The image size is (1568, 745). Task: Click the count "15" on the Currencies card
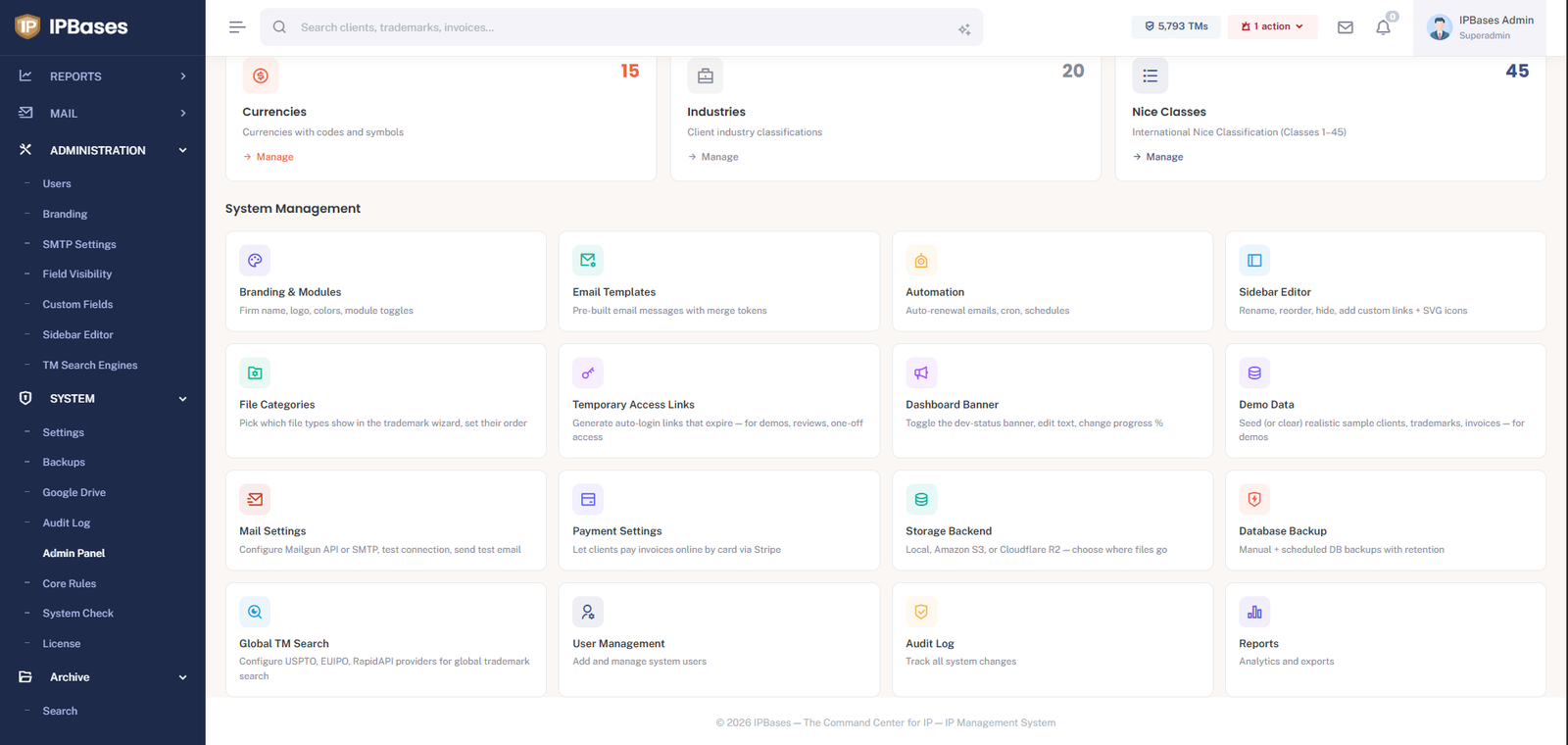pos(630,71)
